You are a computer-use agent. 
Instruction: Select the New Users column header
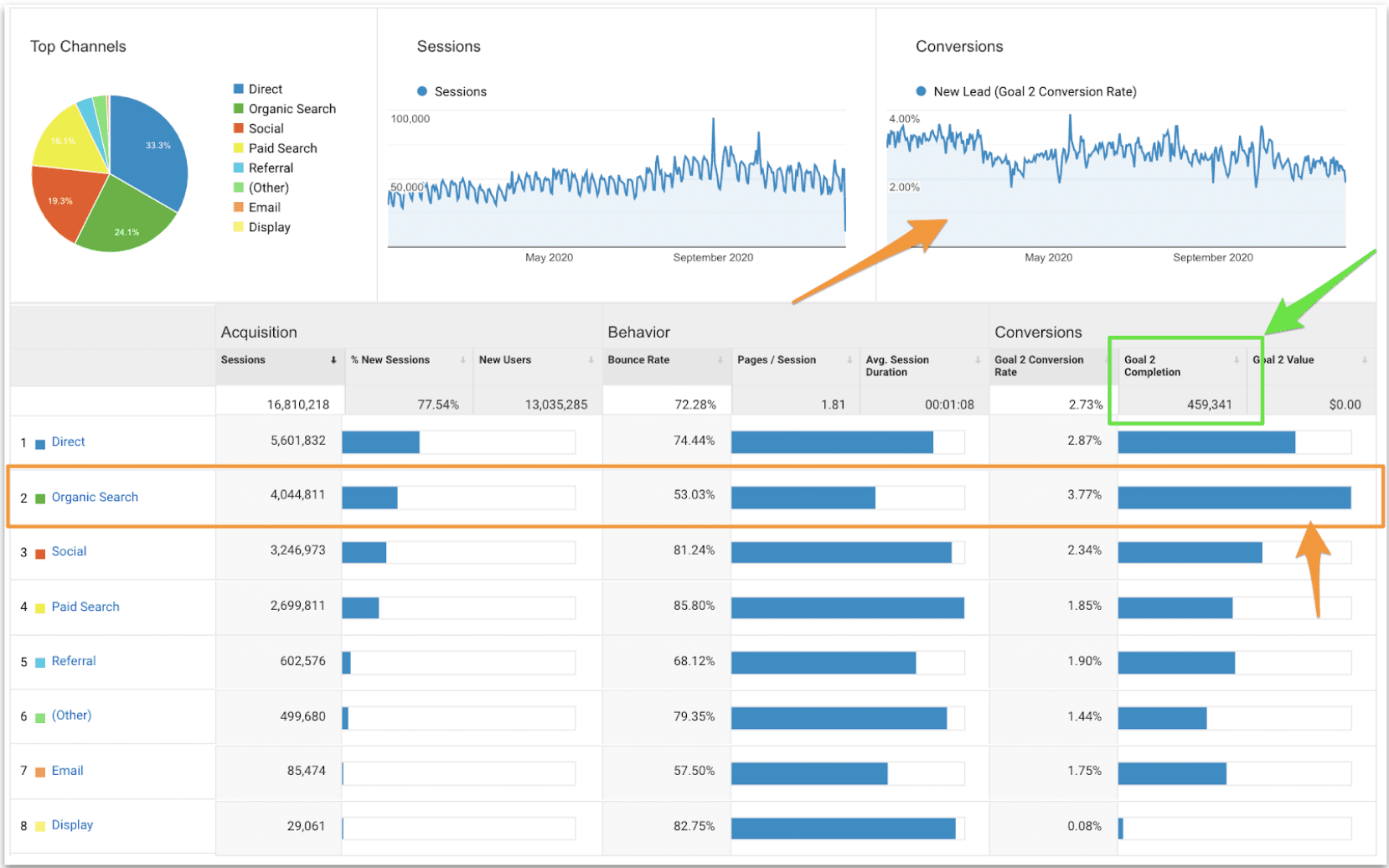505,360
